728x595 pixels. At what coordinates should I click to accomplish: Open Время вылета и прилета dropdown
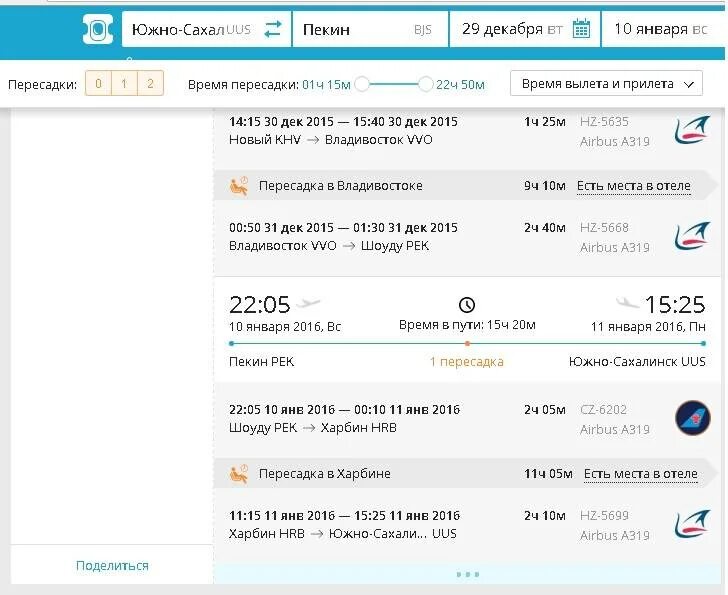pyautogui.click(x=606, y=84)
